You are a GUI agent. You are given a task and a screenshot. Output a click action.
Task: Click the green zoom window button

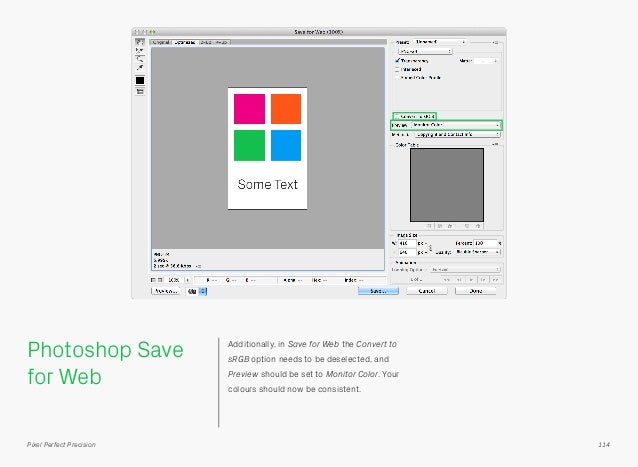coord(153,32)
